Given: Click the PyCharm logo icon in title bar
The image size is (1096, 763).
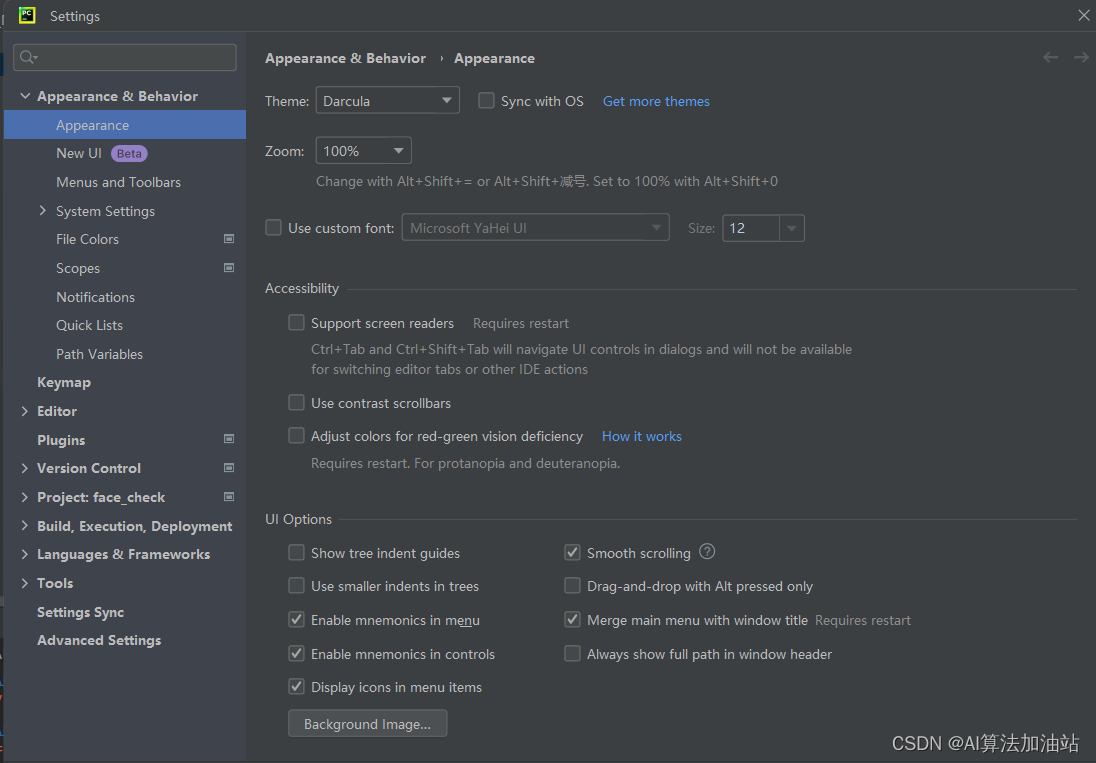Looking at the screenshot, I should [27, 15].
